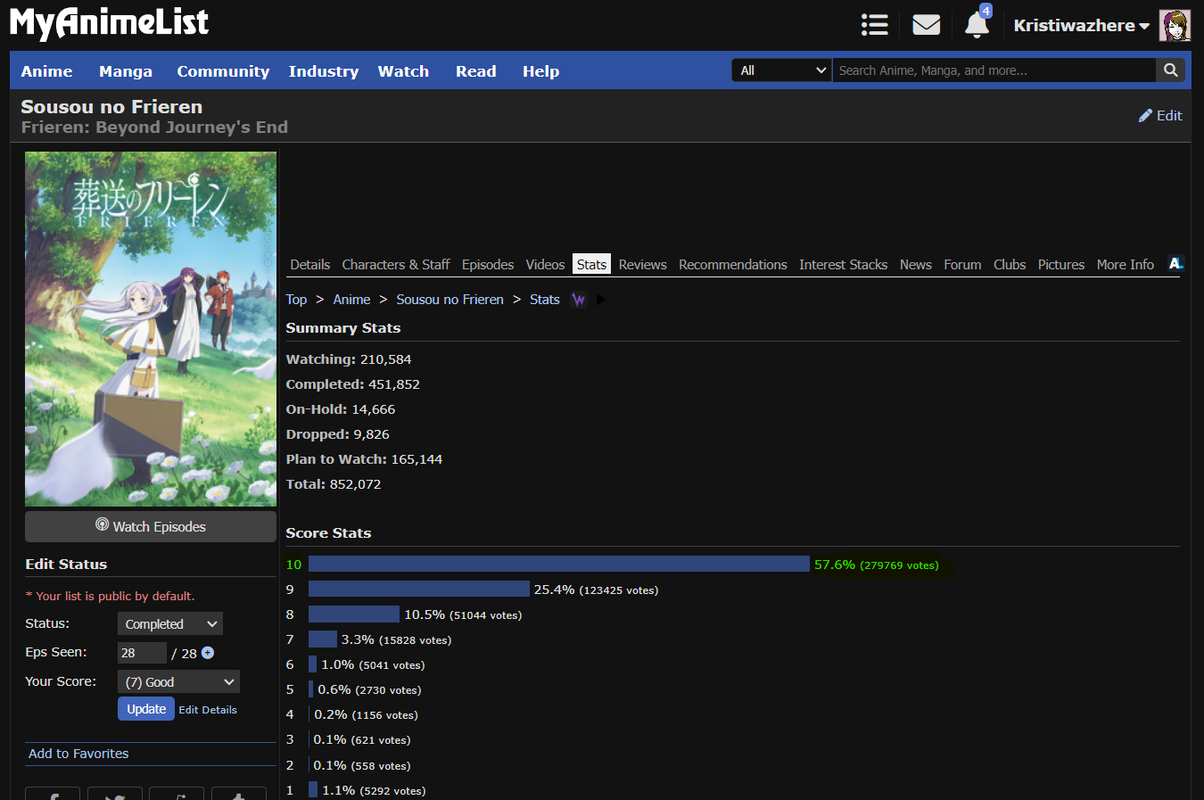Open the Status dropdown set to Completed
1204x800 pixels.
pyautogui.click(x=170, y=624)
